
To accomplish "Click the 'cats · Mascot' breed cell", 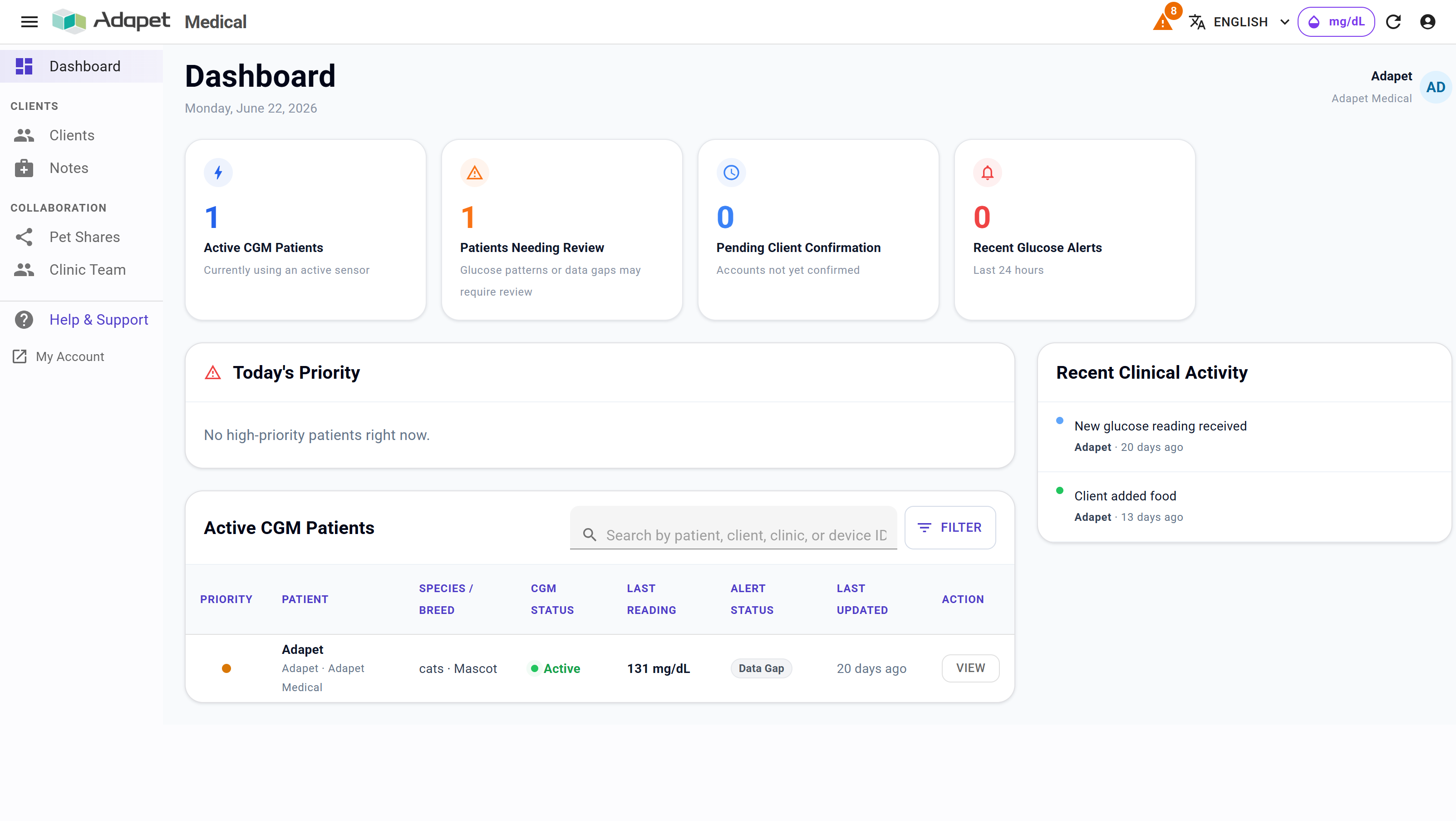I will 458,668.
